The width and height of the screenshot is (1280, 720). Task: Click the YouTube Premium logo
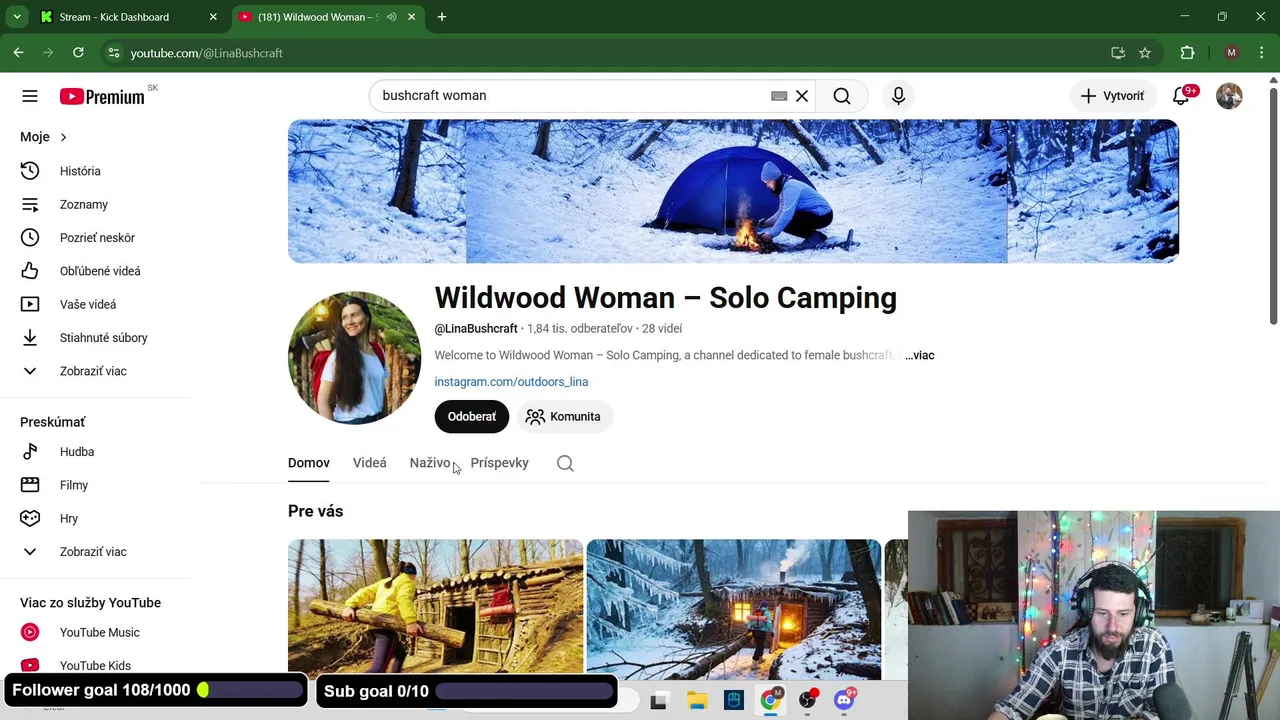pos(102,96)
